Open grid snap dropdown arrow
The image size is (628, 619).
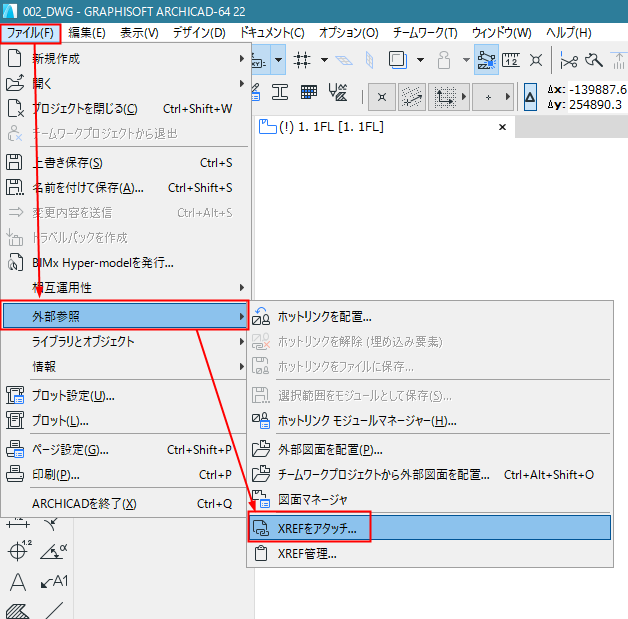[324, 60]
